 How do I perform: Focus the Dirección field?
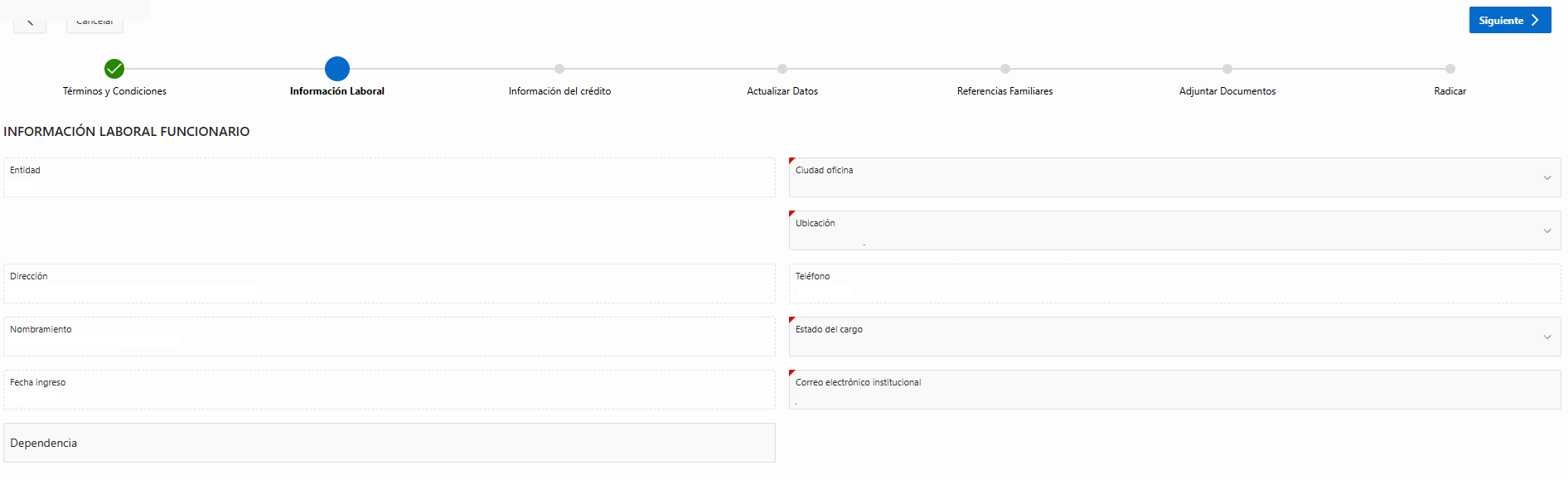coord(390,284)
